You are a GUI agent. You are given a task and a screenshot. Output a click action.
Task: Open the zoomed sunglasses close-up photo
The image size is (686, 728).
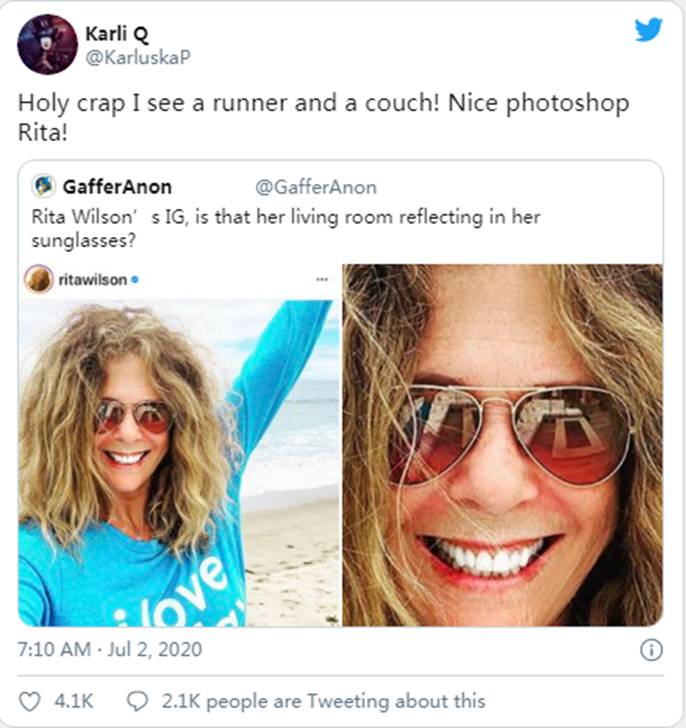click(x=502, y=445)
